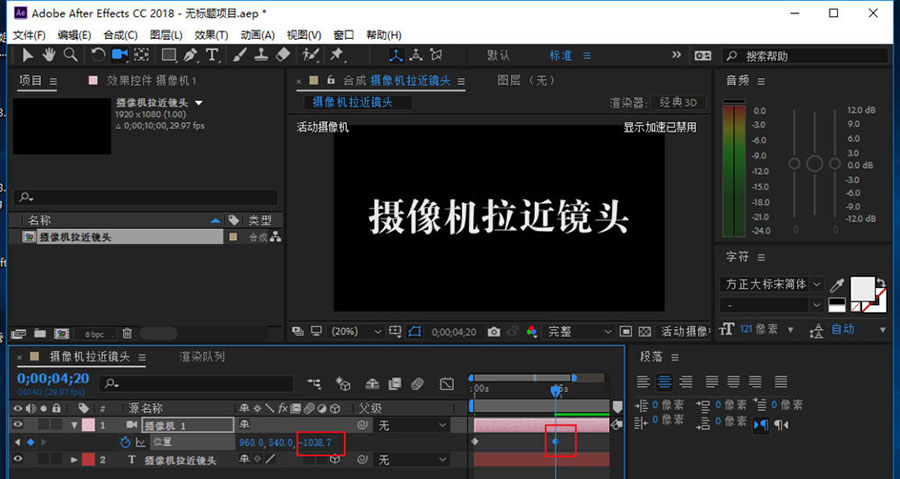Select the Puppet Pin tool
This screenshot has height=479, width=900.
pos(337,55)
